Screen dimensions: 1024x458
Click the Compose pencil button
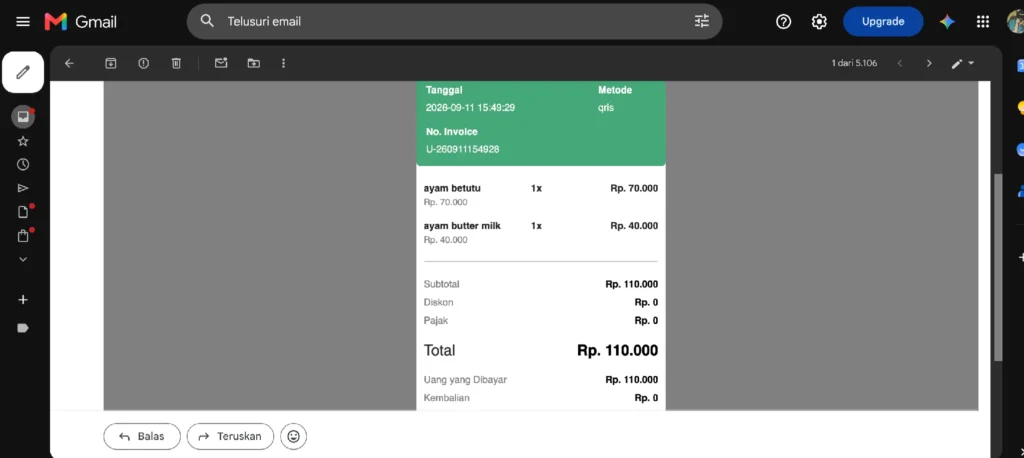[23, 72]
